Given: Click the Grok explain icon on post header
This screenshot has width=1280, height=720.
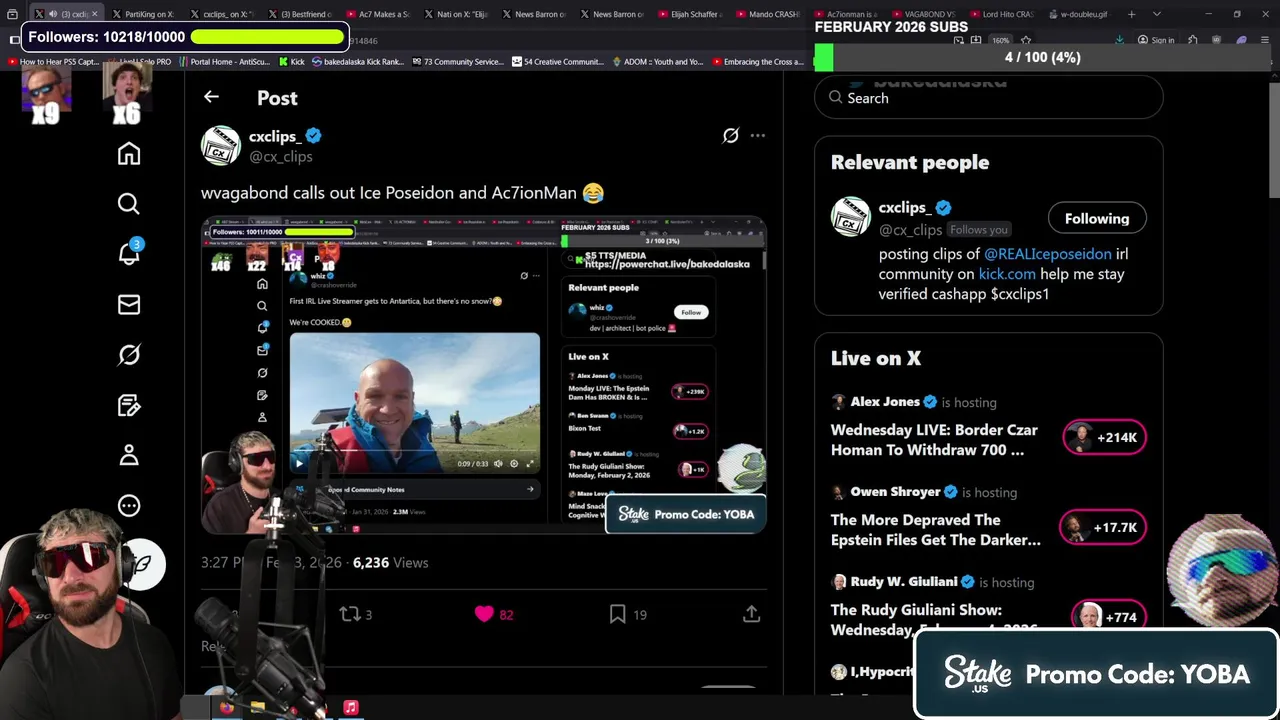Looking at the screenshot, I should coord(731,135).
